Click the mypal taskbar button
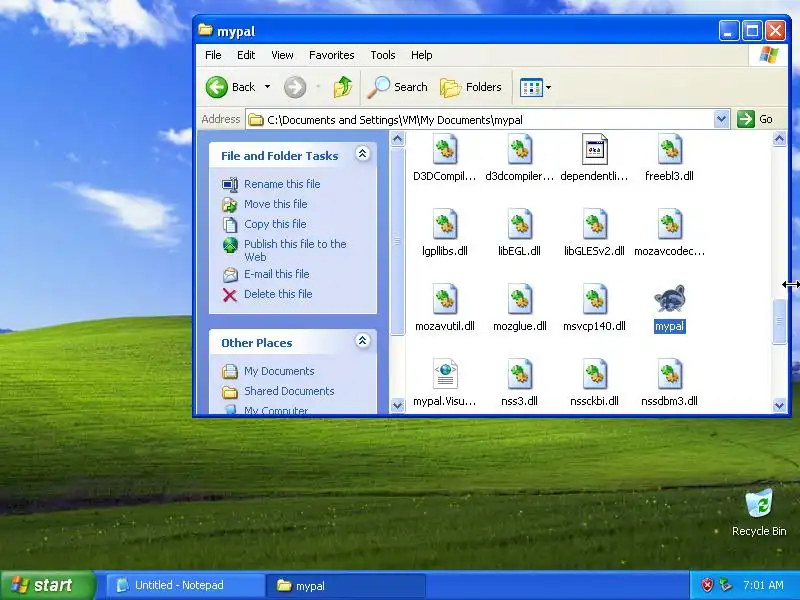The height and width of the screenshot is (600, 800). (x=346, y=585)
